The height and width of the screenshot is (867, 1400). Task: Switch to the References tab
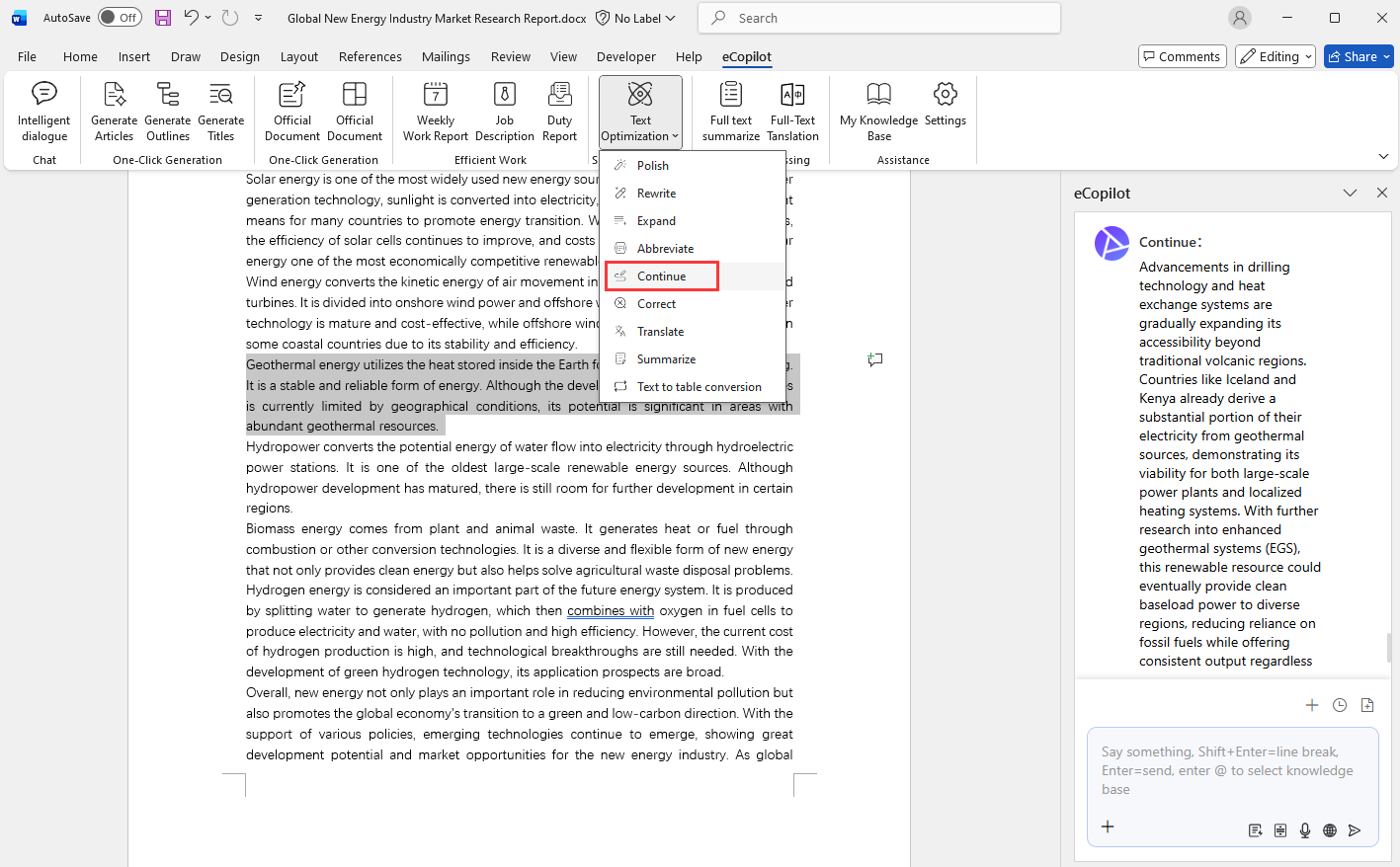370,57
